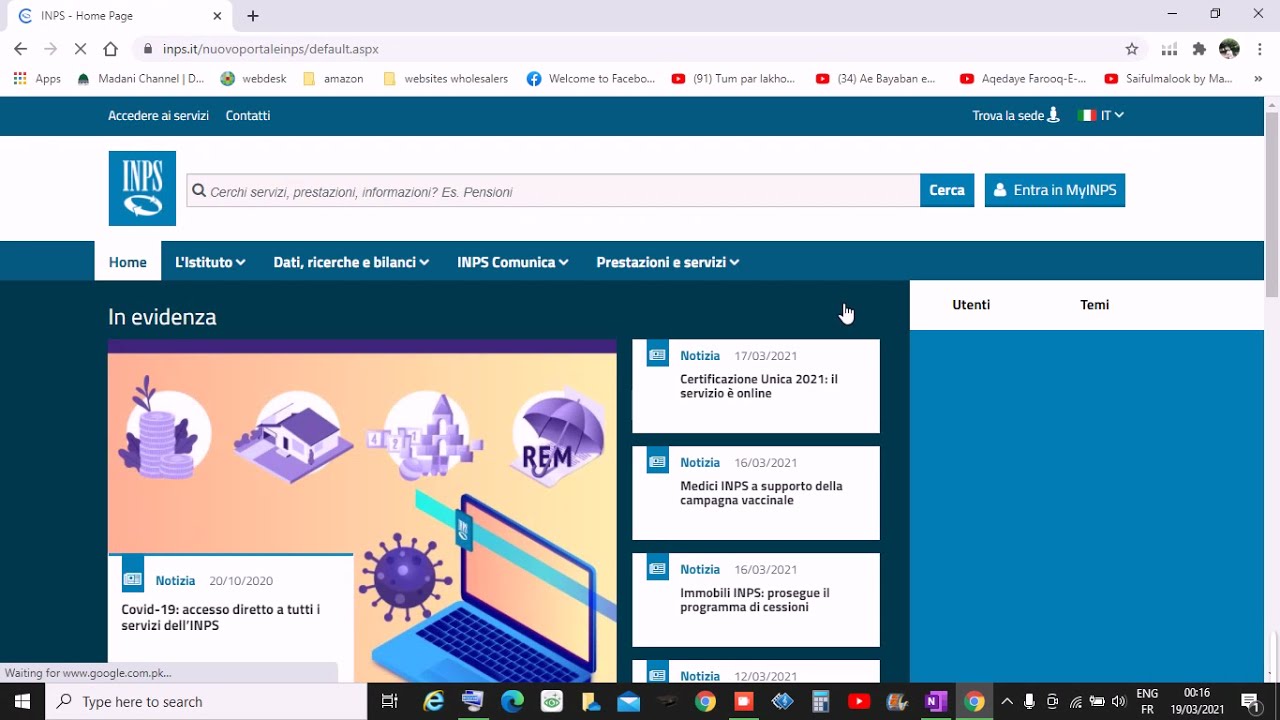This screenshot has height=720, width=1280.
Task: Expand the L'Istituto menu
Action: coord(210,262)
